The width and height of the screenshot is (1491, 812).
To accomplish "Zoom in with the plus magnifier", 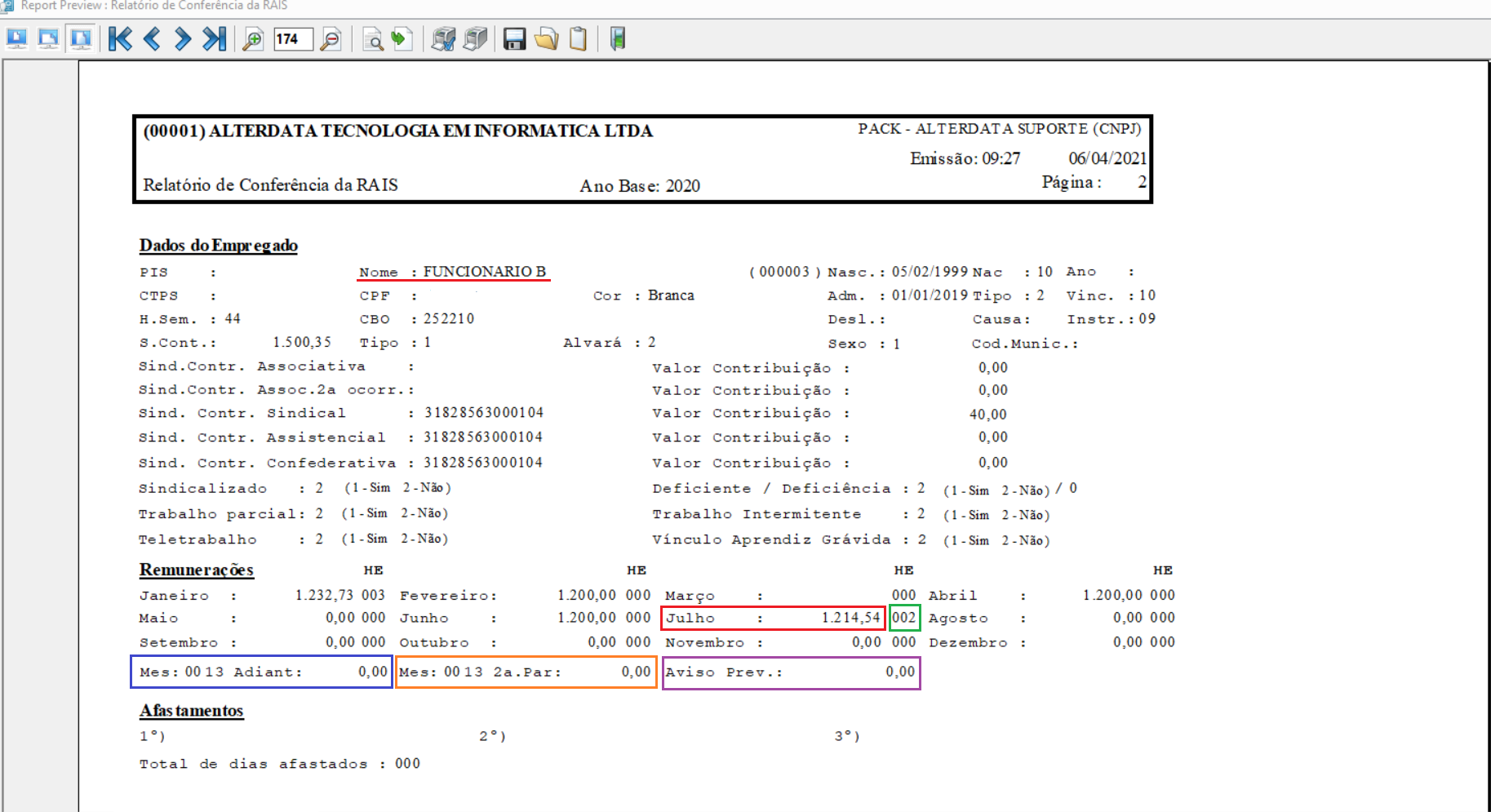I will click(x=253, y=39).
